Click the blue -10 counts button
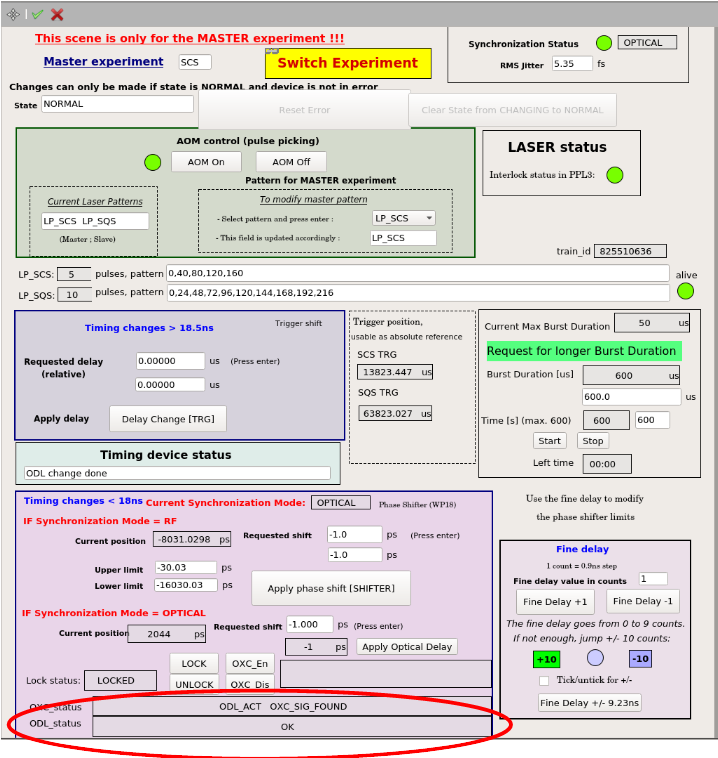The height and width of the screenshot is (758, 718). 641,658
